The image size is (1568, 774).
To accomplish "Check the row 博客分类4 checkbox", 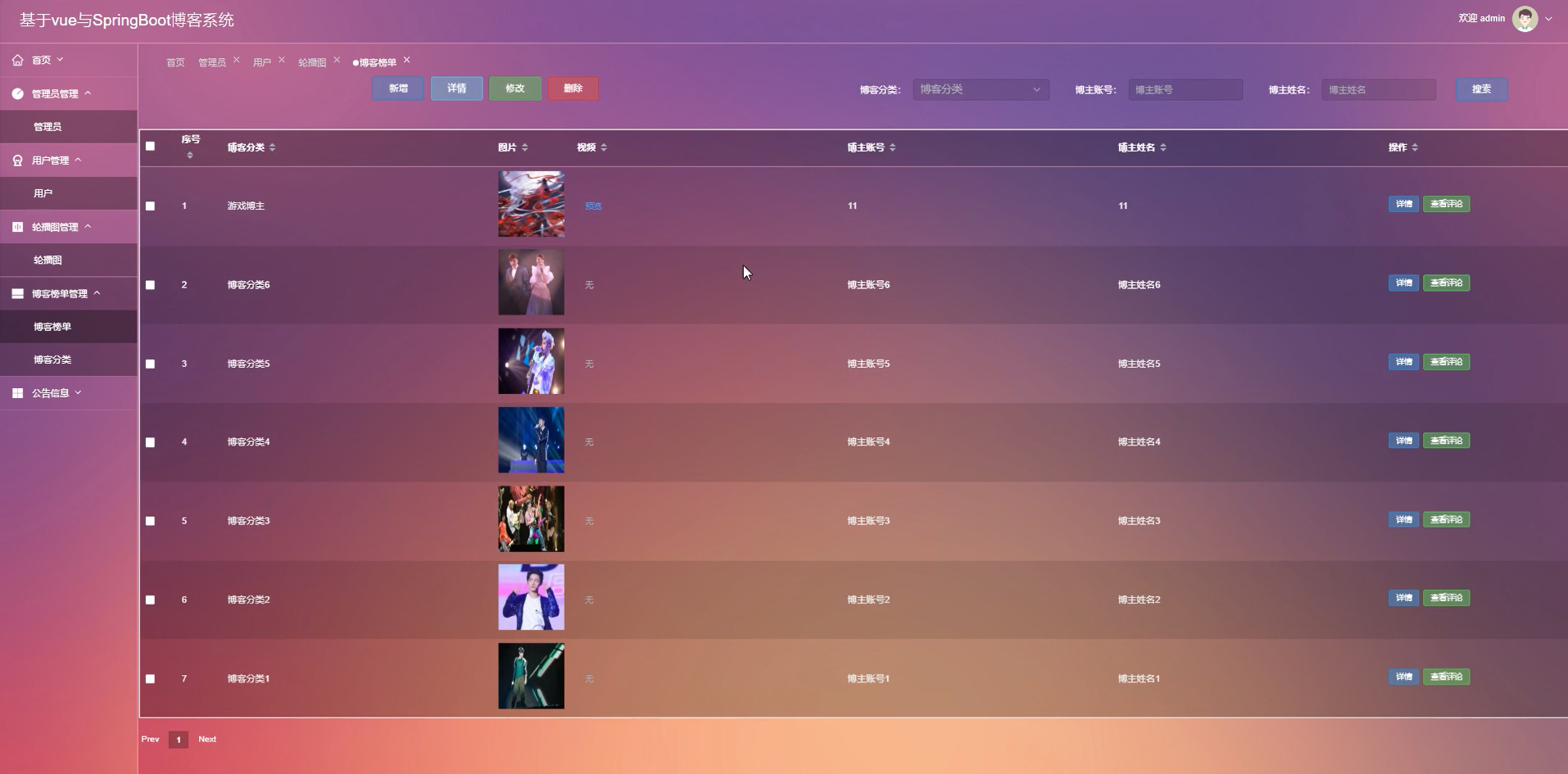I will coord(150,442).
